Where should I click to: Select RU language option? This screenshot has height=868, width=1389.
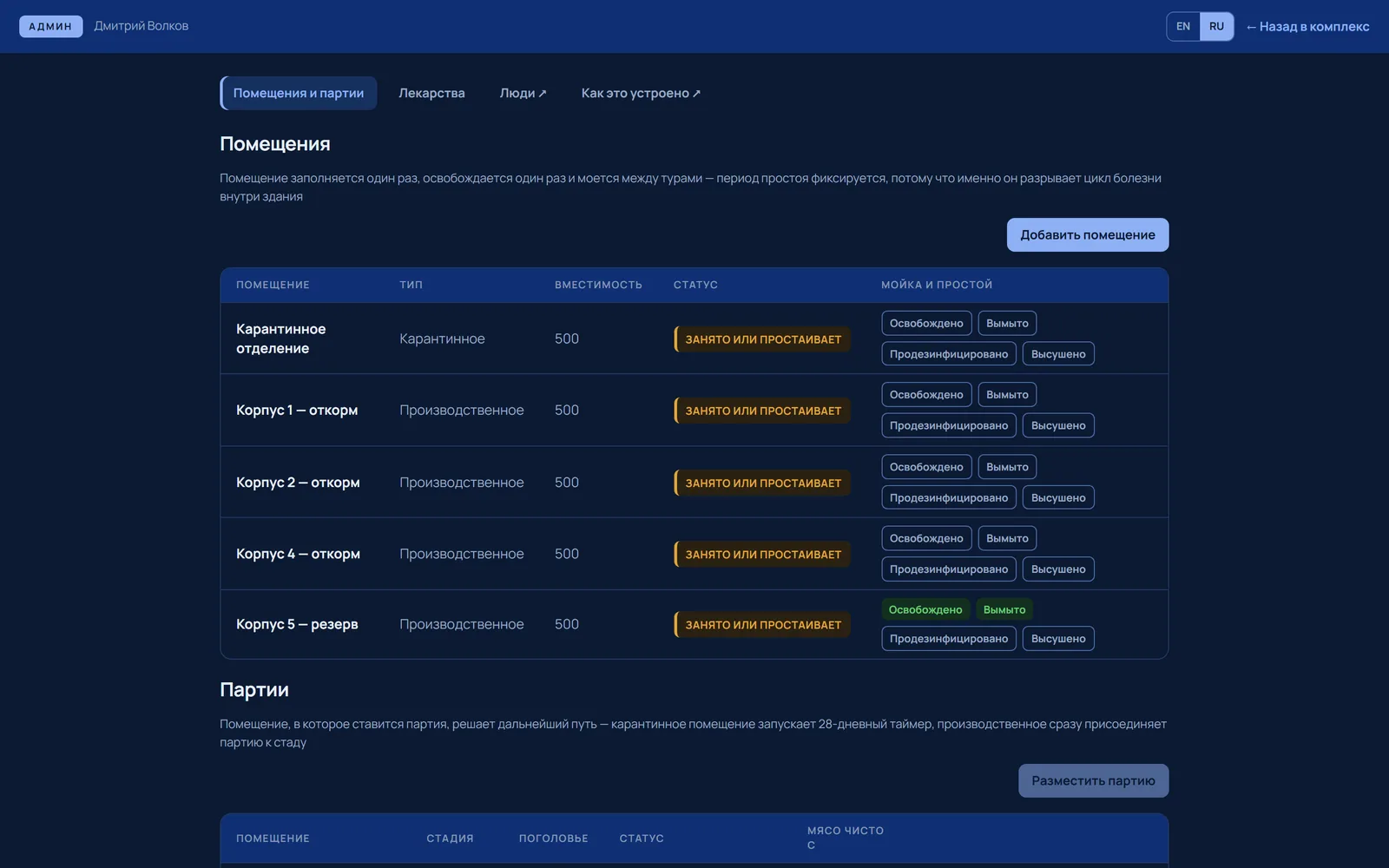click(1216, 26)
